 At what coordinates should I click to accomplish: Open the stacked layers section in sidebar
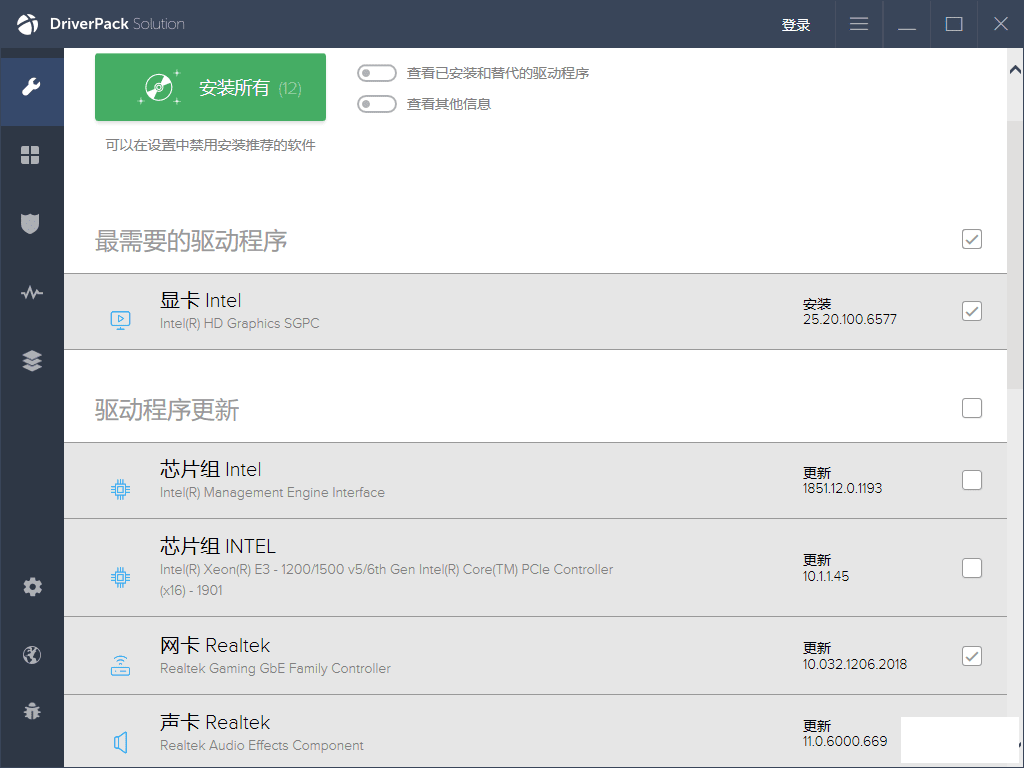pyautogui.click(x=31, y=360)
